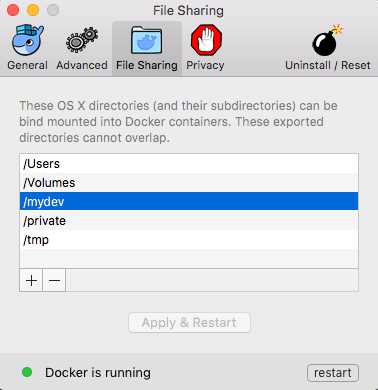The image size is (378, 390).
Task: Open the General whale icon tab
Action: [x=28, y=40]
